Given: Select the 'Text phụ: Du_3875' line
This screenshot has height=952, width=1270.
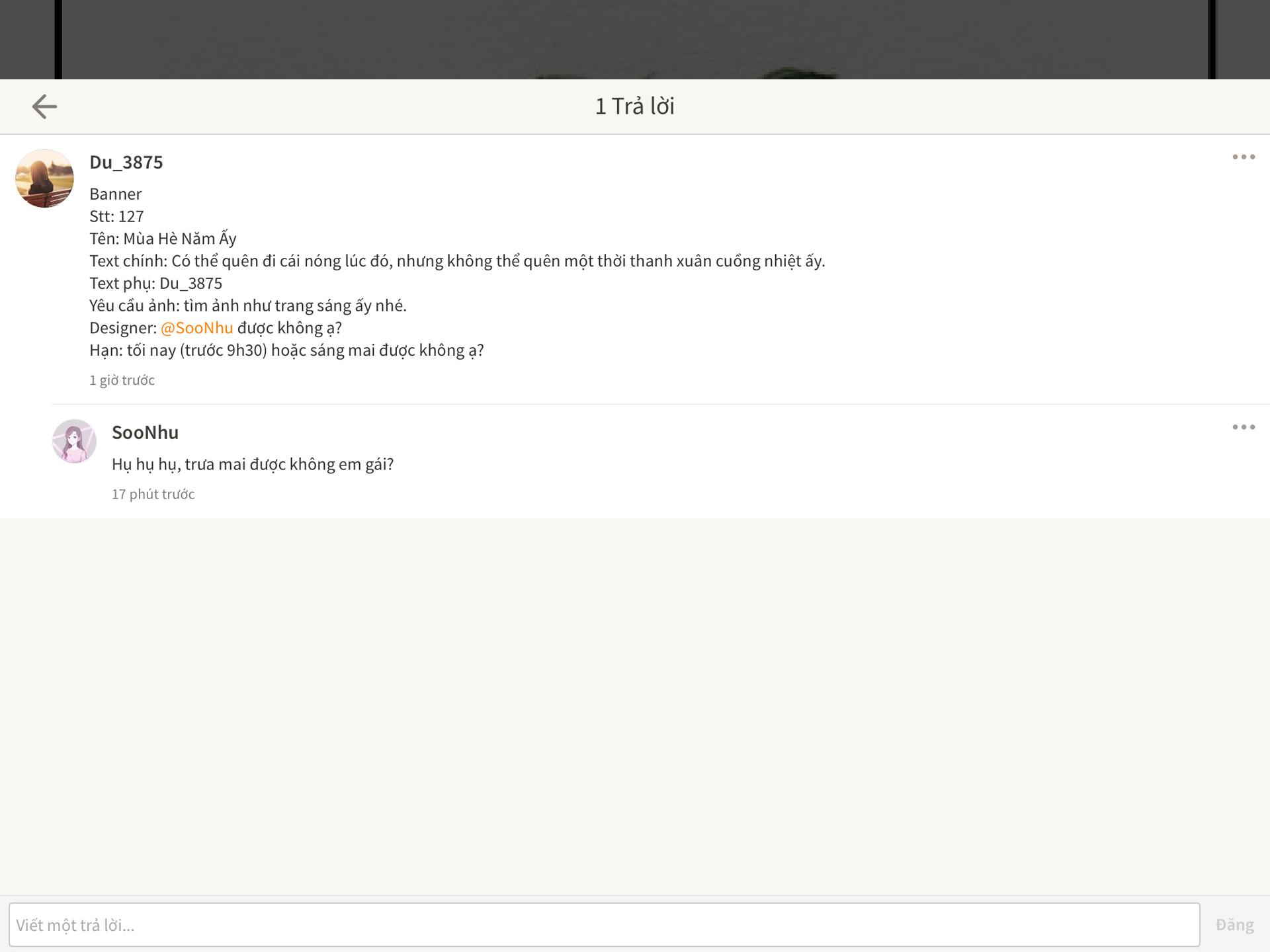Looking at the screenshot, I should pyautogui.click(x=156, y=284).
